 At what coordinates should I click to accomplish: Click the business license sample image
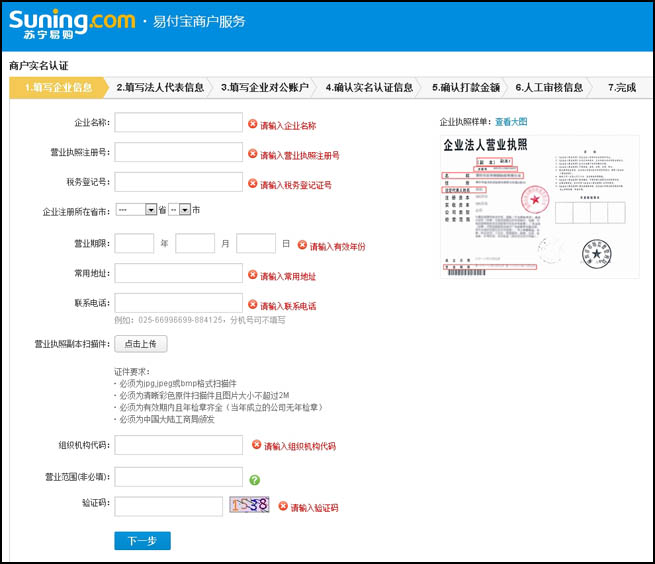point(539,206)
